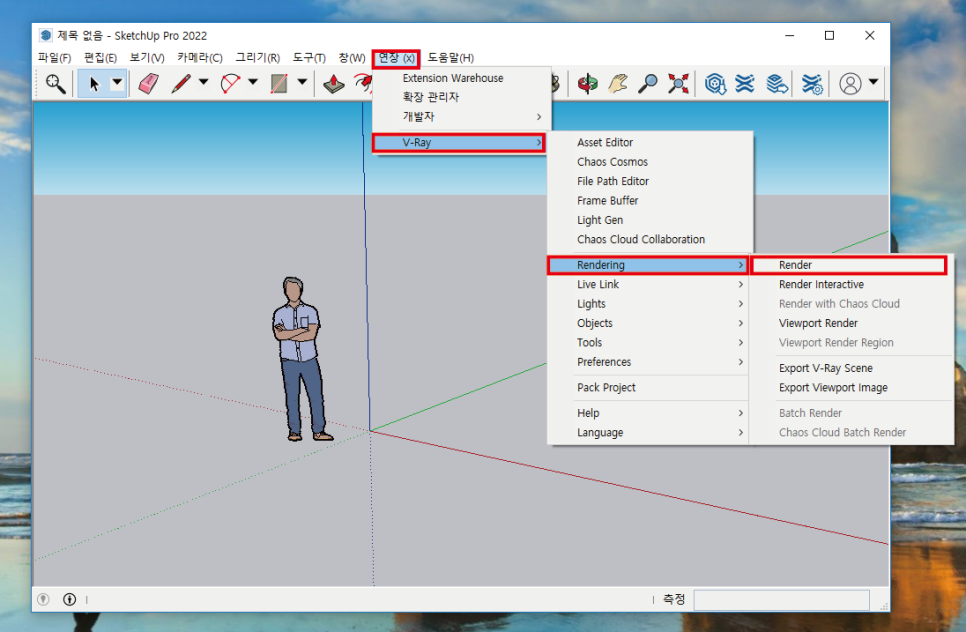This screenshot has height=632, width=966.
Task: Open Chaos Cosmos entry
Action: click(650, 162)
